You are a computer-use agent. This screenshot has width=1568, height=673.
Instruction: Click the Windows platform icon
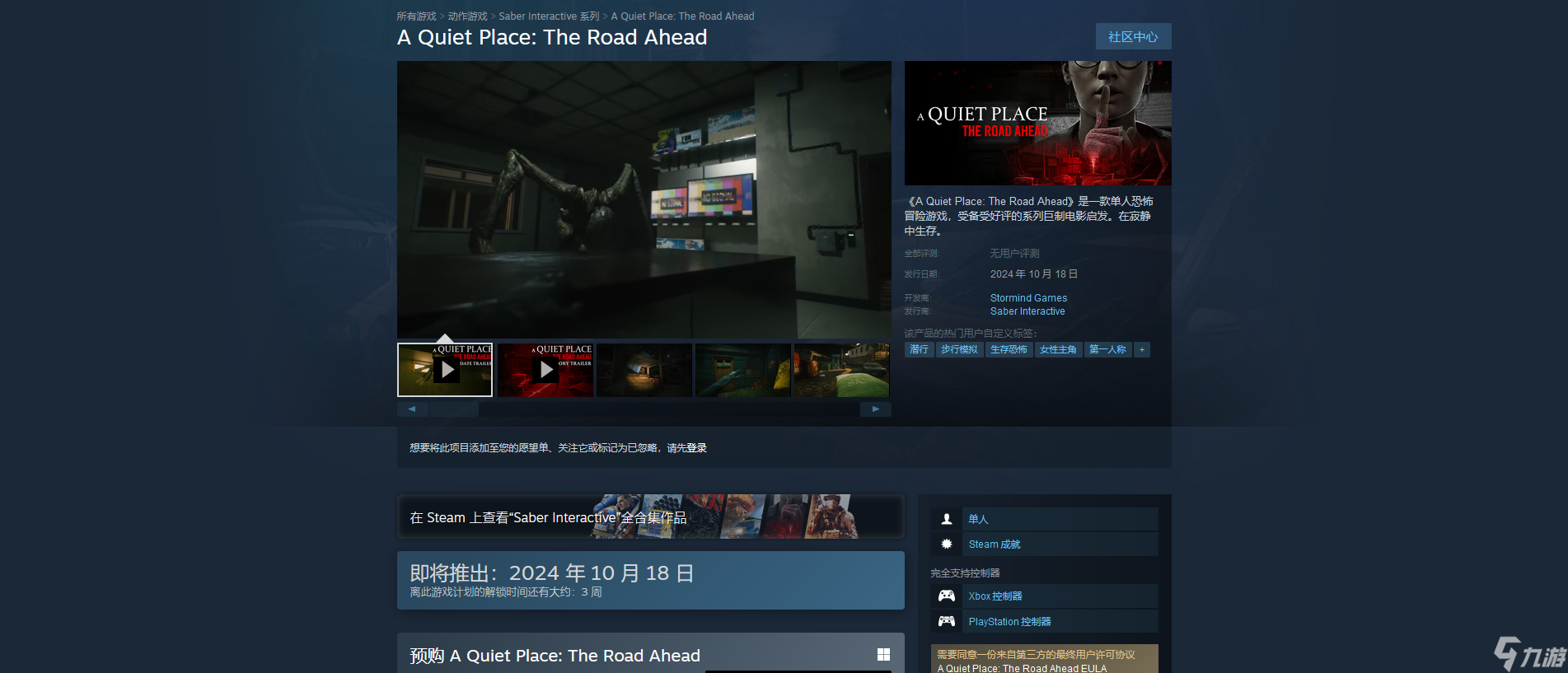click(883, 655)
